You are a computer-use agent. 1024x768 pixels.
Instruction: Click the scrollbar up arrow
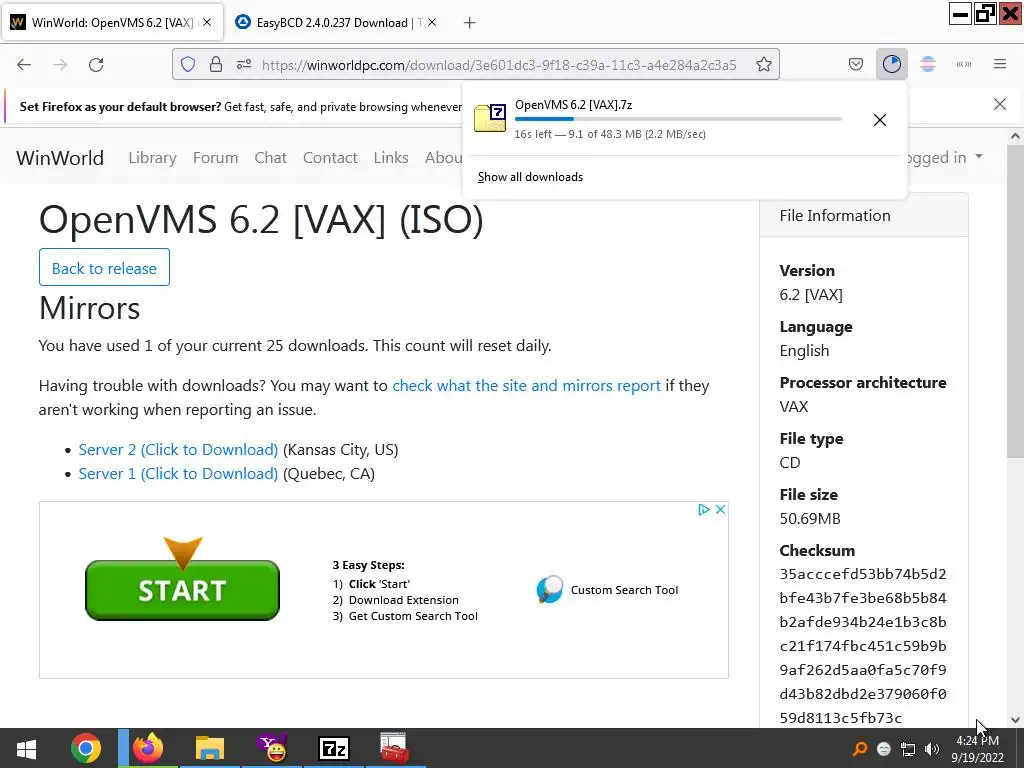pos(1015,136)
